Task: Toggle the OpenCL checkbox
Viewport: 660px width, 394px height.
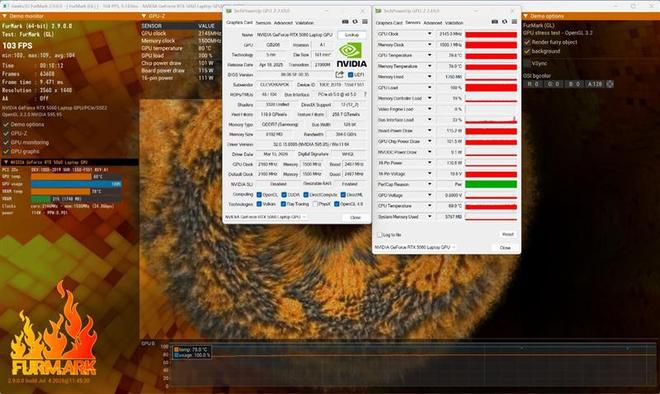Action: point(259,195)
